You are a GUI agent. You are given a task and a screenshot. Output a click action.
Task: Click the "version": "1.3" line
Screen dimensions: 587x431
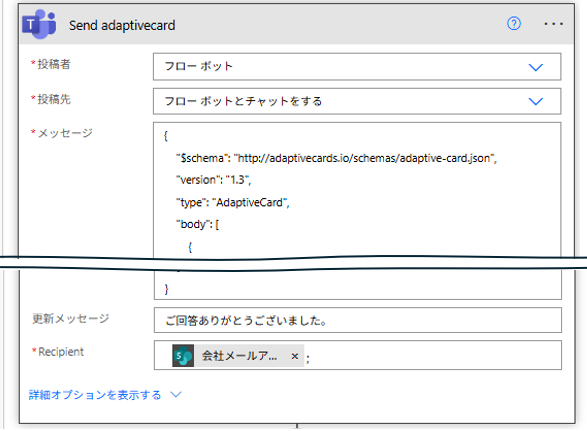pos(213,180)
